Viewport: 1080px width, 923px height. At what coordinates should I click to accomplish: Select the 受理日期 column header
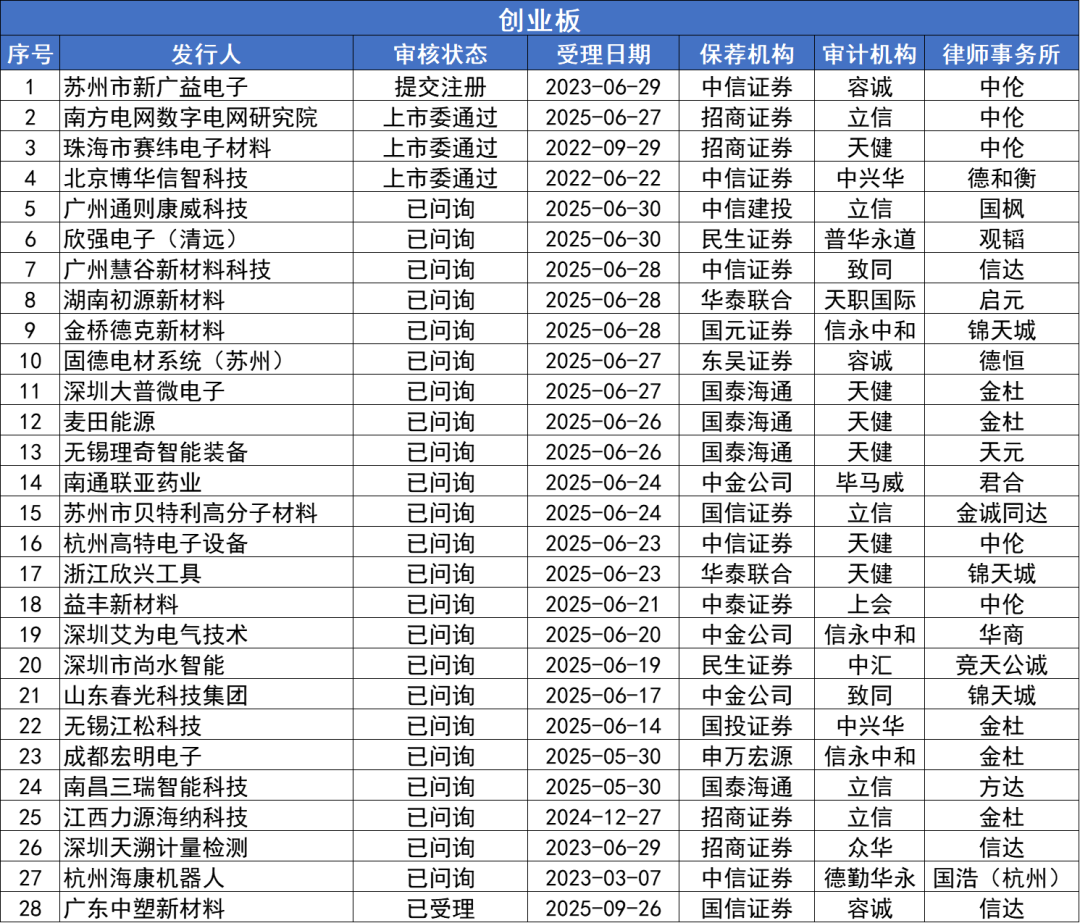coord(603,54)
